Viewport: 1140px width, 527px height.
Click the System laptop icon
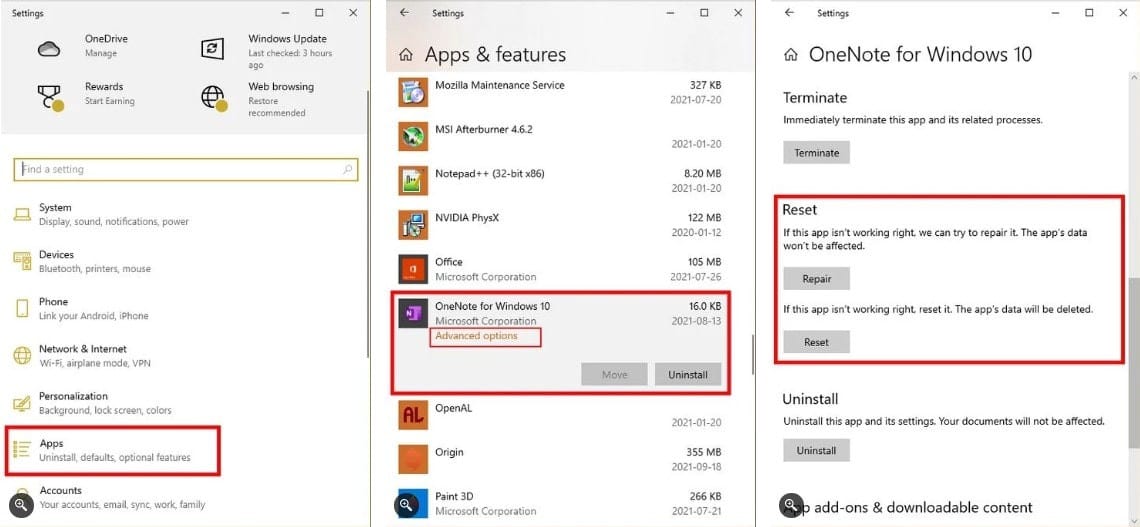(23, 214)
